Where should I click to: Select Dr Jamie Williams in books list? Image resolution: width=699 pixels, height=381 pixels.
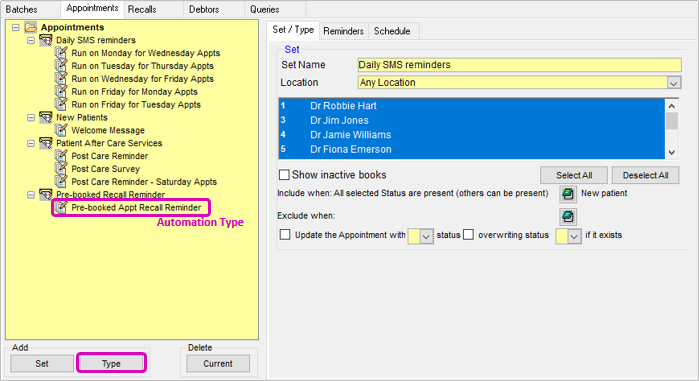click(x=472, y=135)
